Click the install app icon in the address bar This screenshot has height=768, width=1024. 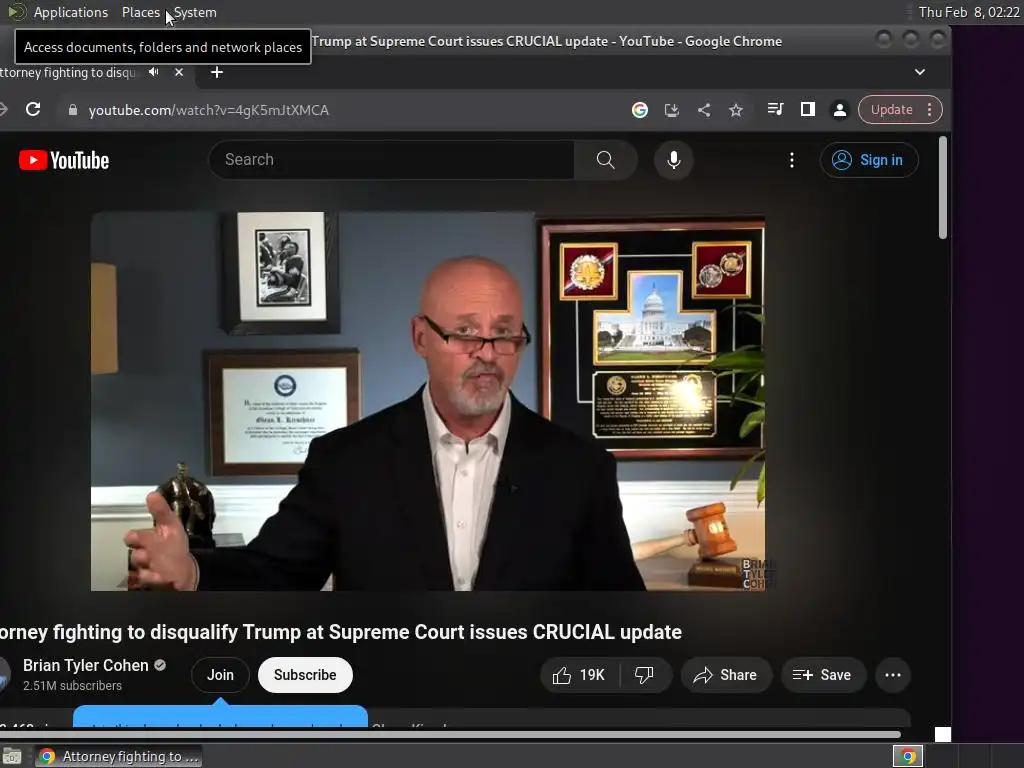pos(671,110)
